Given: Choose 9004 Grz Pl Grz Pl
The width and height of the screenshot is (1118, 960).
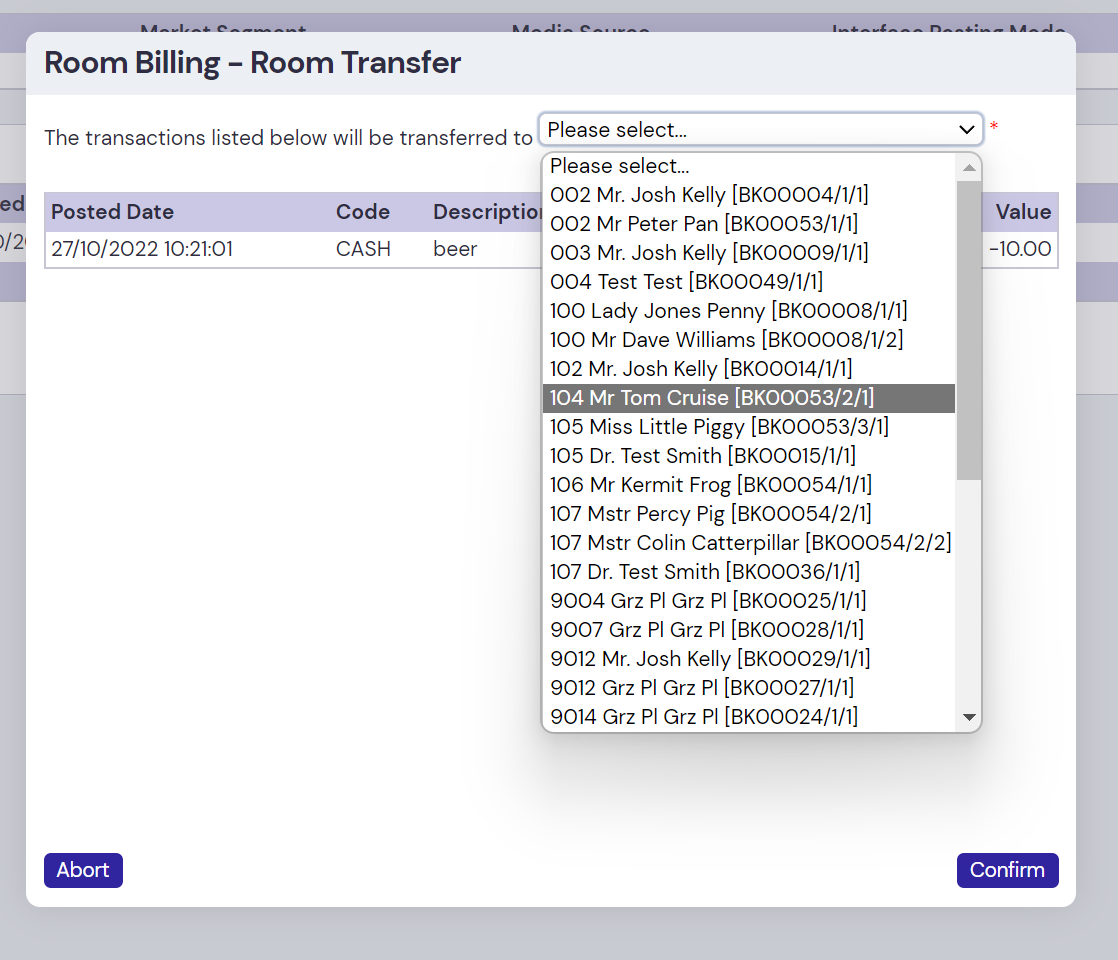Looking at the screenshot, I should (x=707, y=601).
